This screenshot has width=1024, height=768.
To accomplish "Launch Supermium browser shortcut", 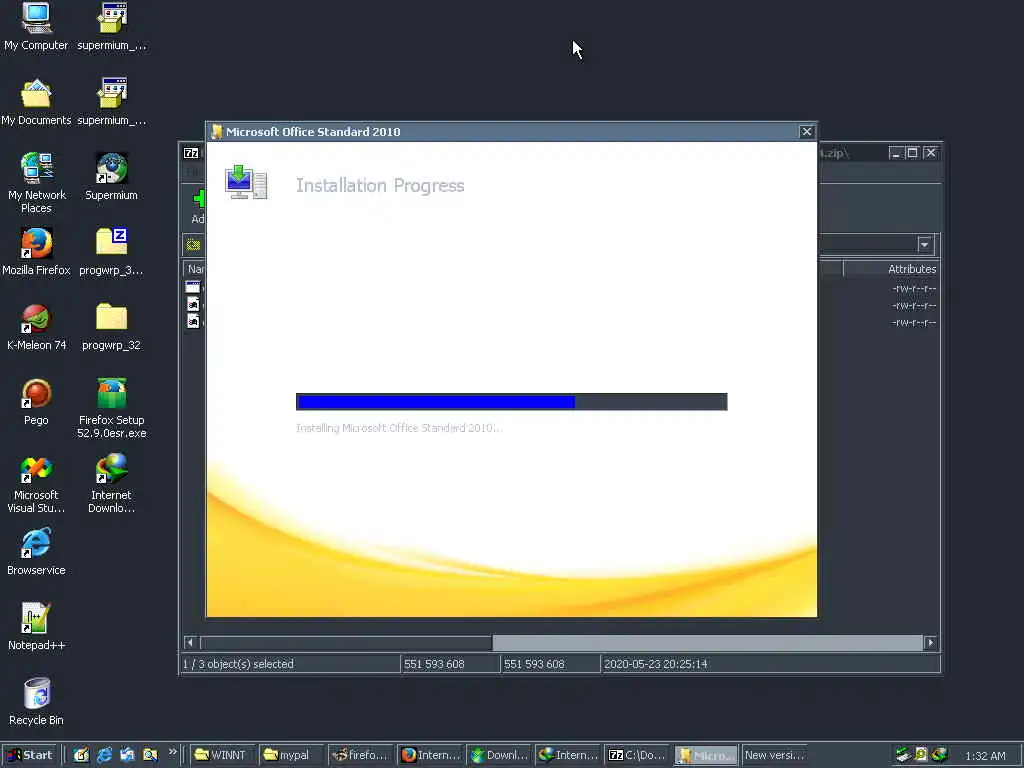I will tap(112, 176).
